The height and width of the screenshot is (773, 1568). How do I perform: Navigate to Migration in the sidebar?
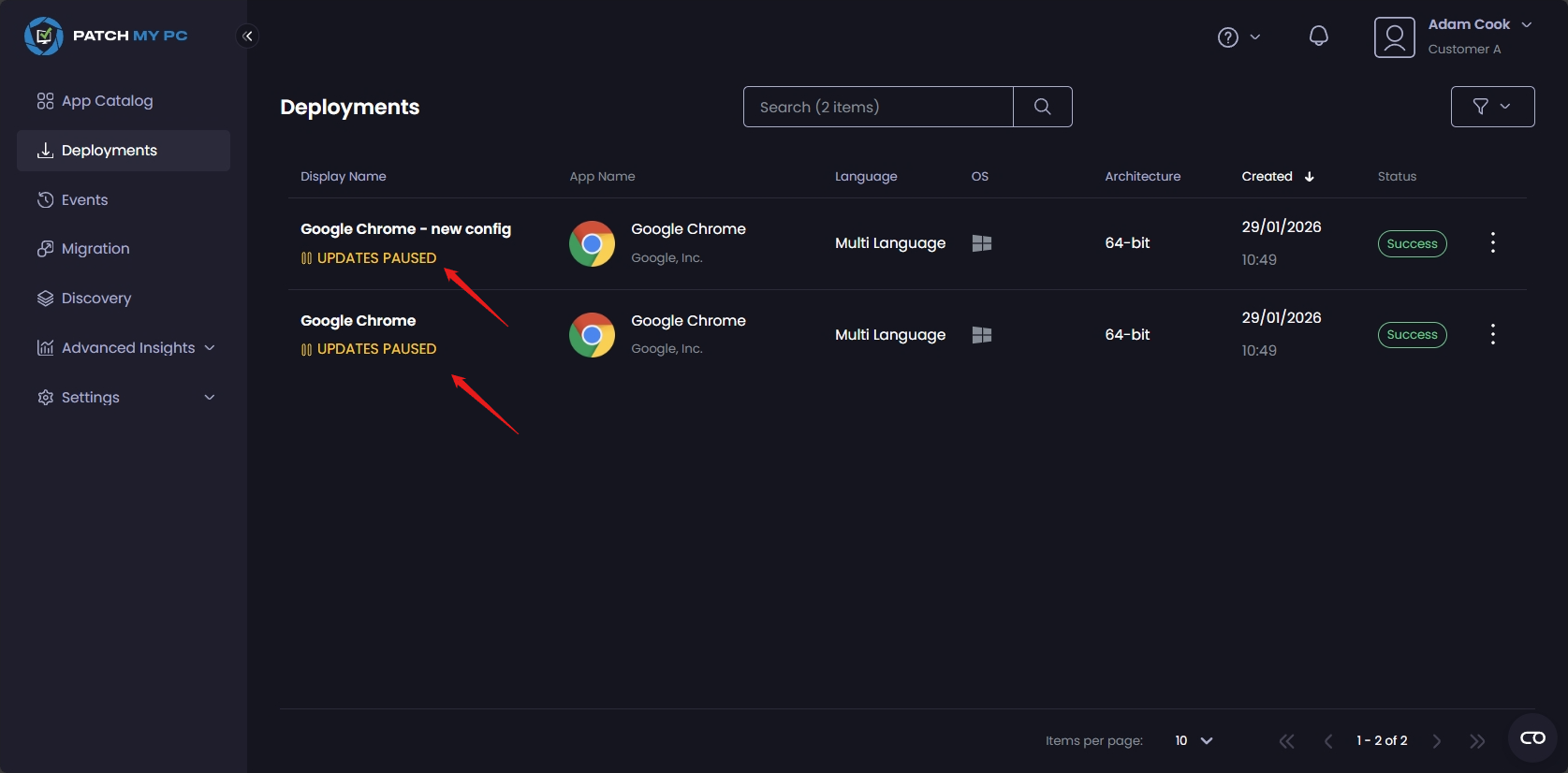95,249
